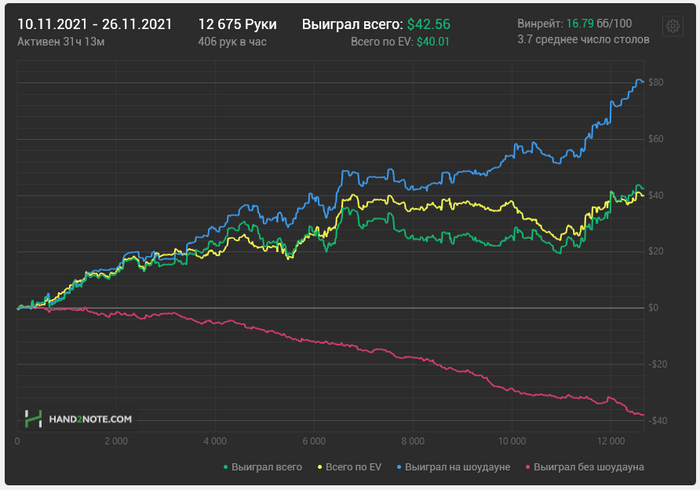Image resolution: width=700 pixels, height=490 pixels.
Task: Click the $20 y-axis label
Action: pyautogui.click(x=656, y=251)
